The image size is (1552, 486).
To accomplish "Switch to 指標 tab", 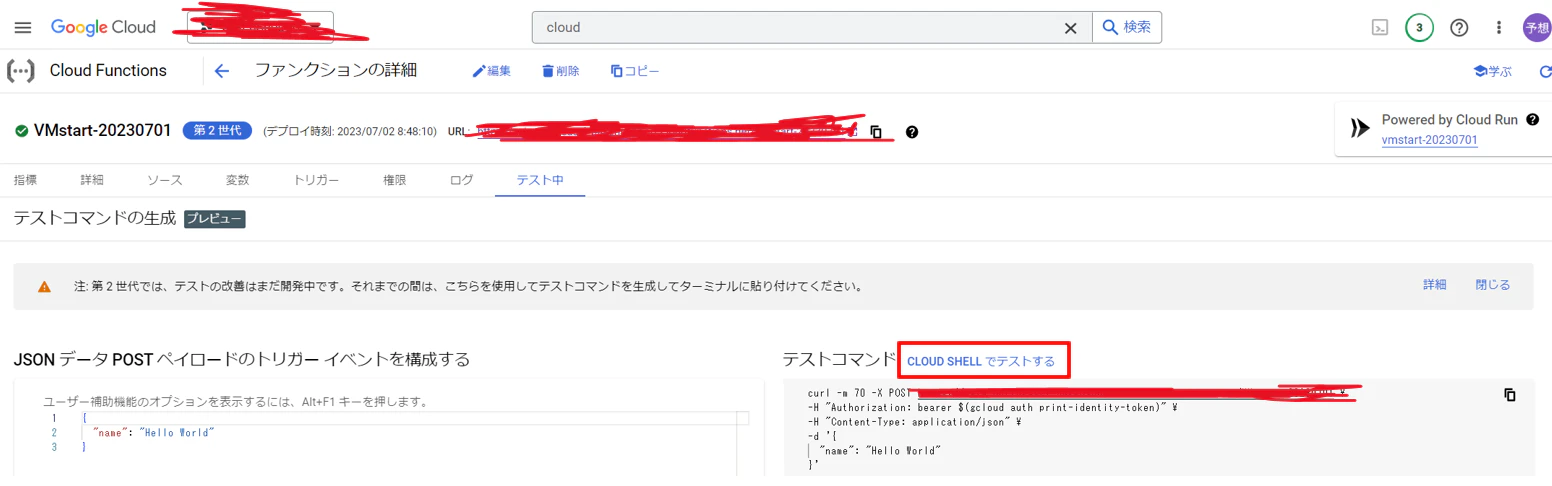I will [26, 180].
